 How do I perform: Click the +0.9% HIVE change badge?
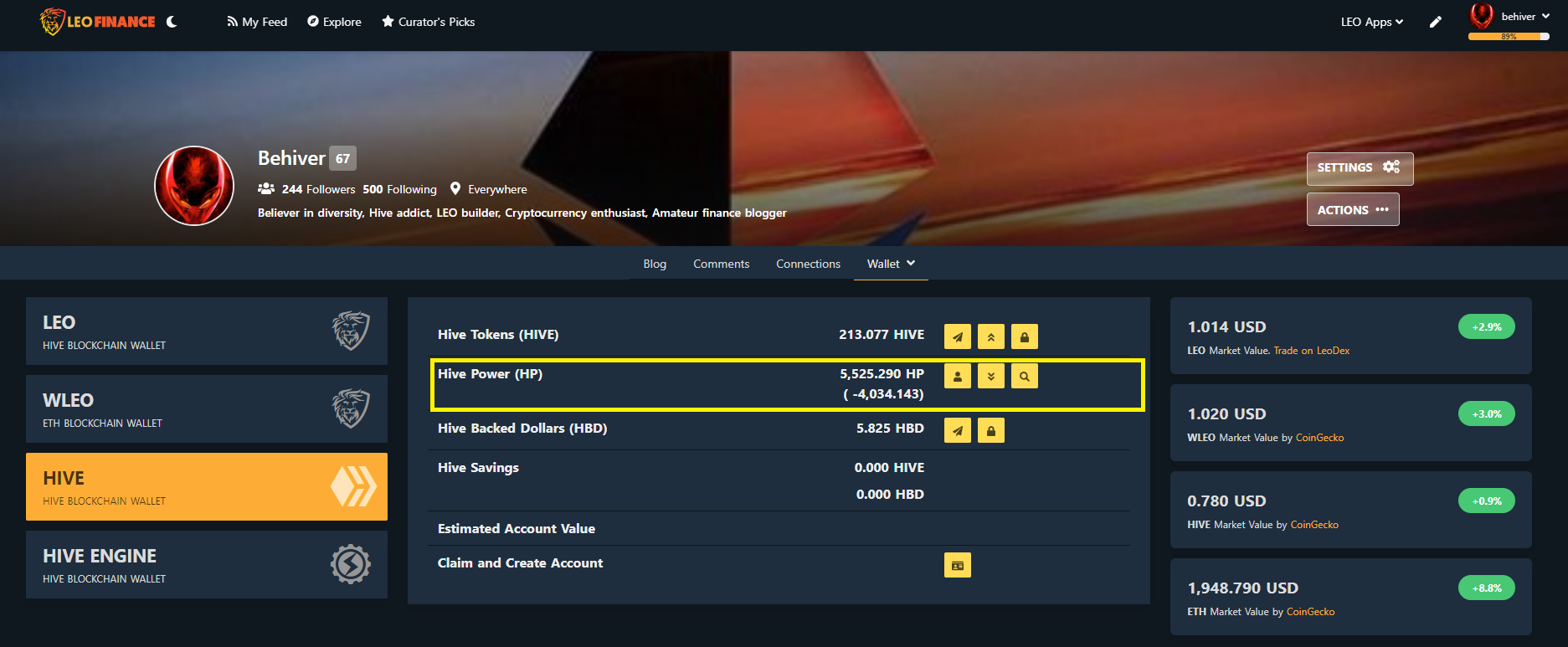point(1487,501)
